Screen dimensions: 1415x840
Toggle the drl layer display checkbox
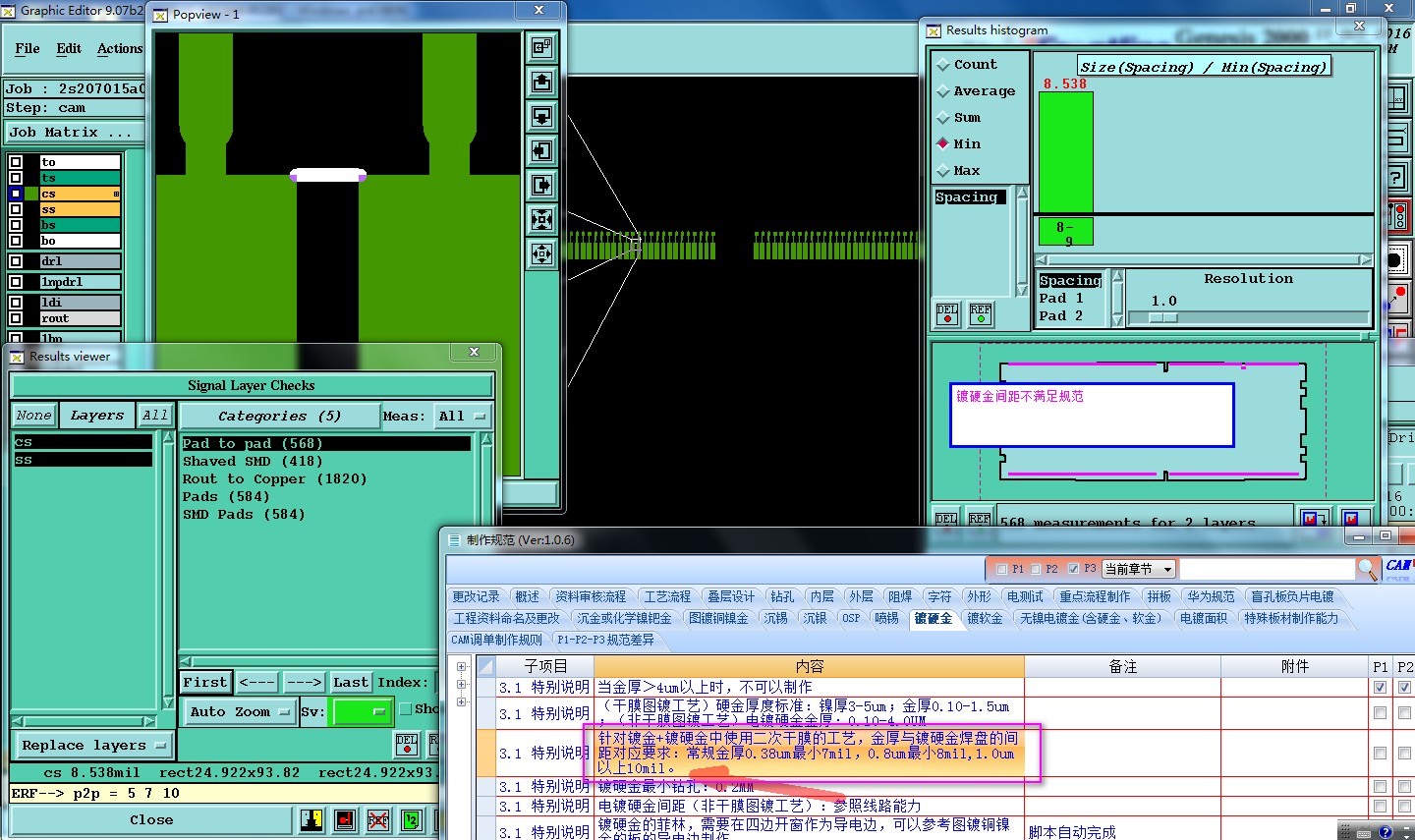click(16, 261)
